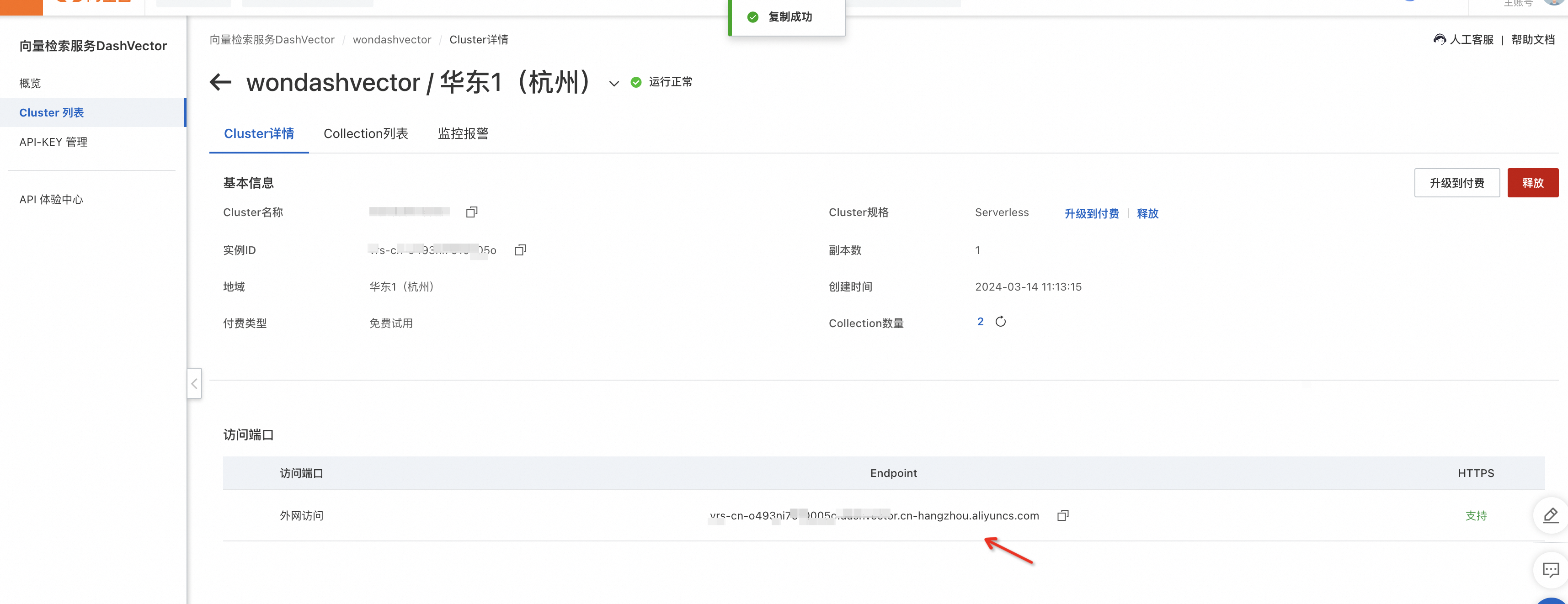1568x604 pixels.
Task: Copy the external Endpoint address
Action: (1063, 515)
